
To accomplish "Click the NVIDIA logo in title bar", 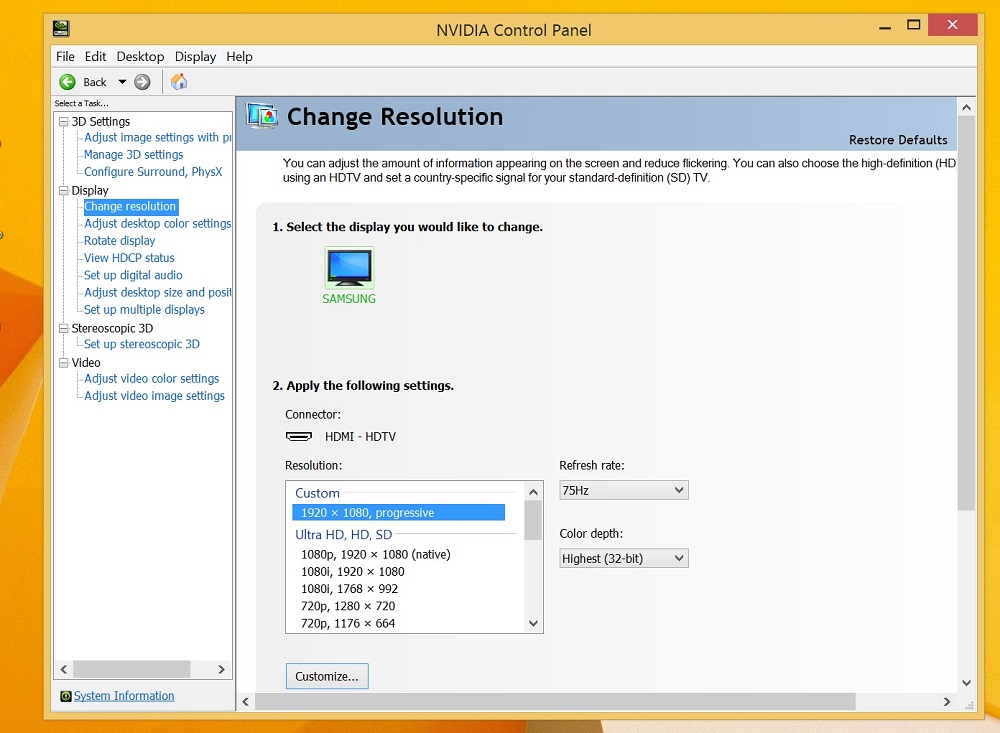I will point(62,28).
